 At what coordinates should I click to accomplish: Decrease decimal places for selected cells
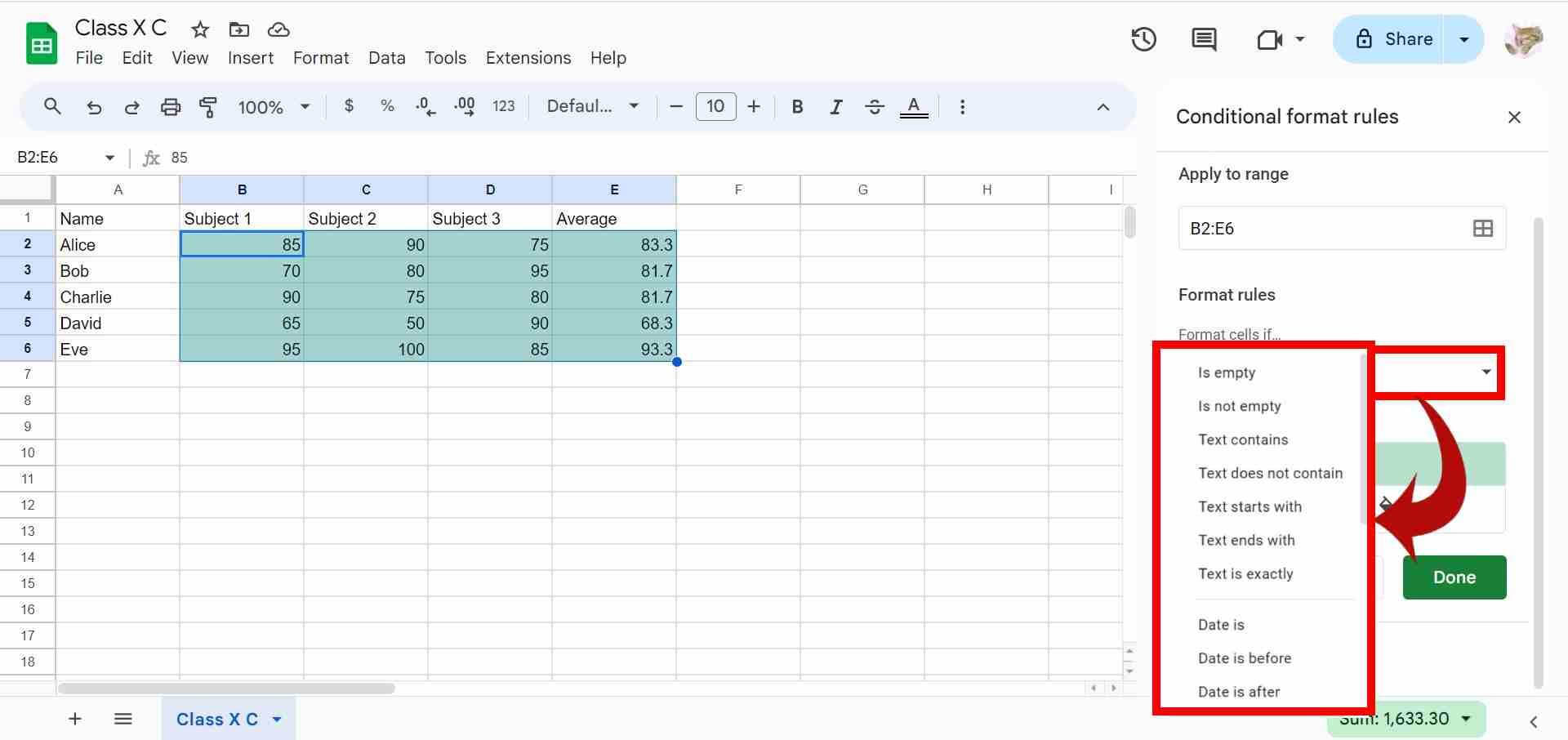(424, 106)
